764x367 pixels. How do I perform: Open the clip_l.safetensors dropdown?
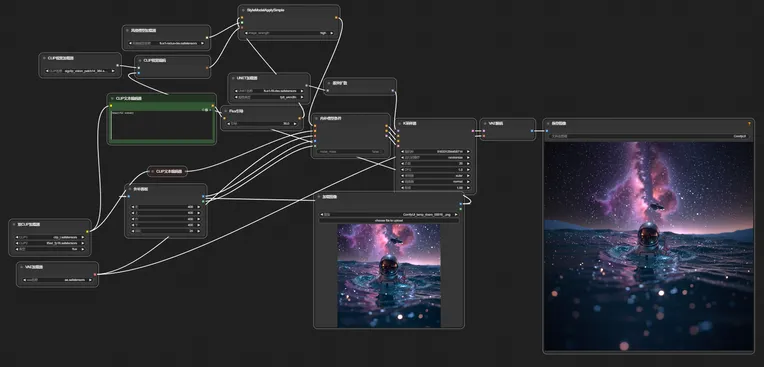click(50, 237)
